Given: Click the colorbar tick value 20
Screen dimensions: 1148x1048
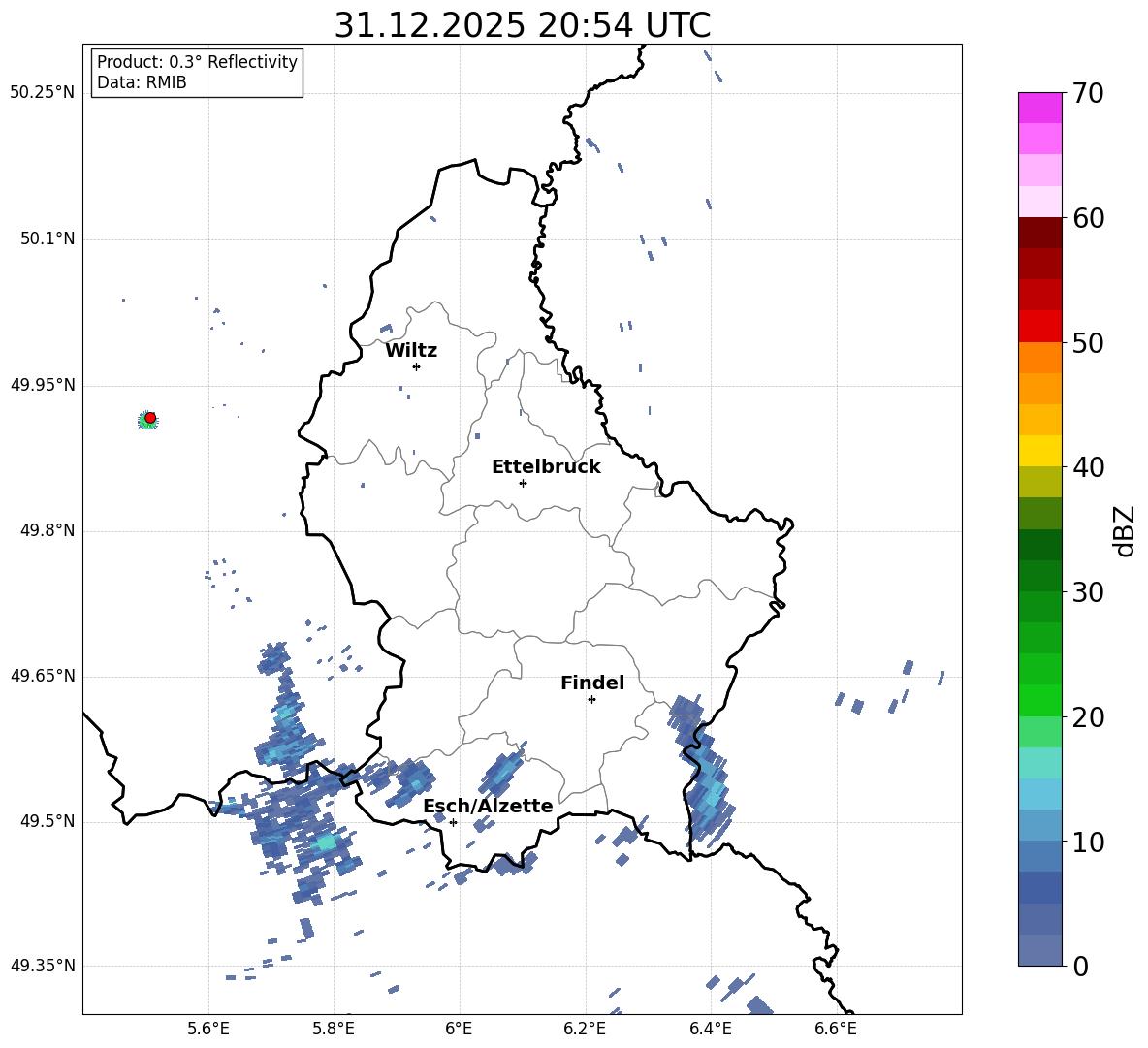Looking at the screenshot, I should 1088,716.
